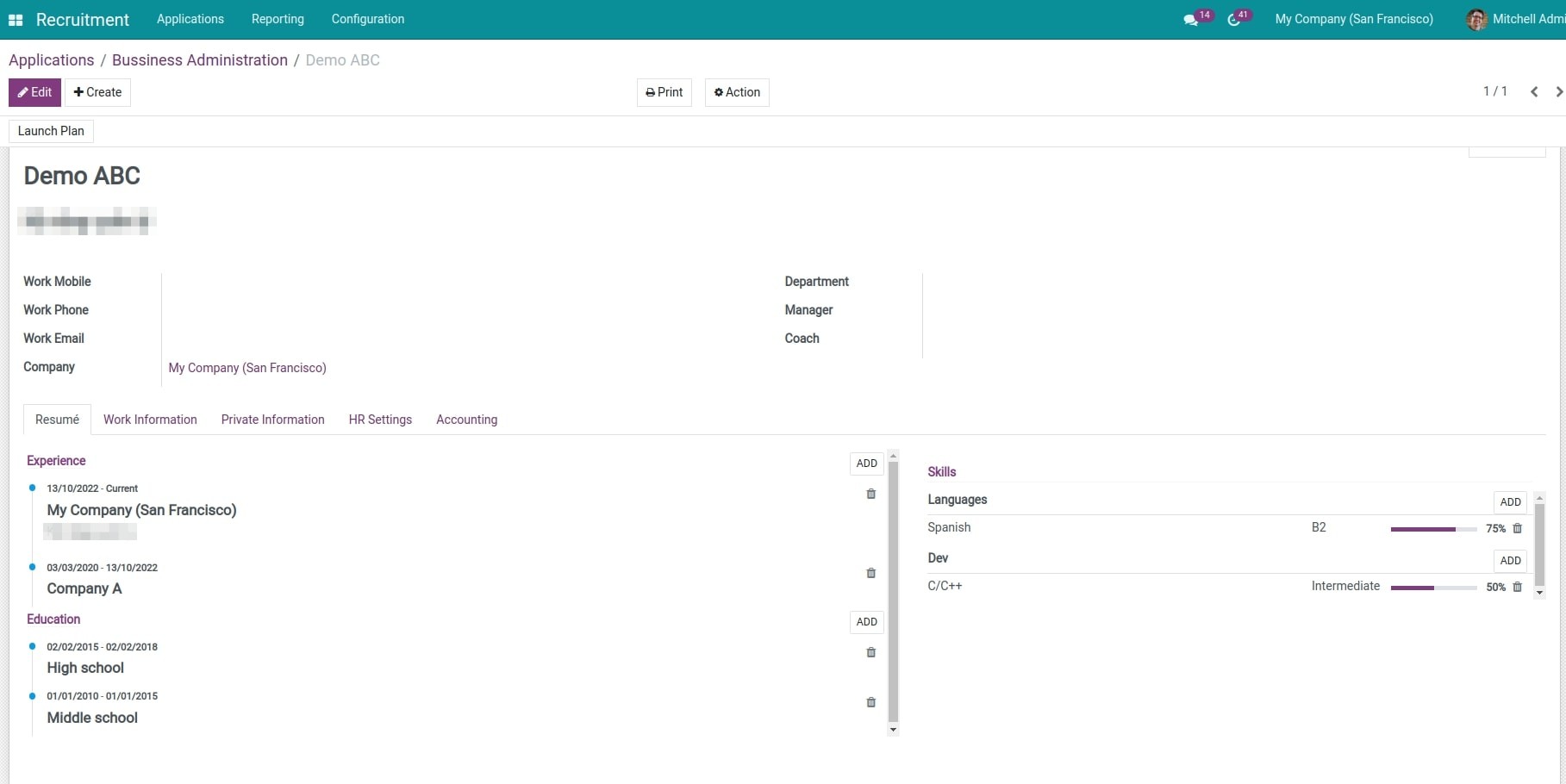
Task: Open the HR Settings tab
Action: coord(380,420)
